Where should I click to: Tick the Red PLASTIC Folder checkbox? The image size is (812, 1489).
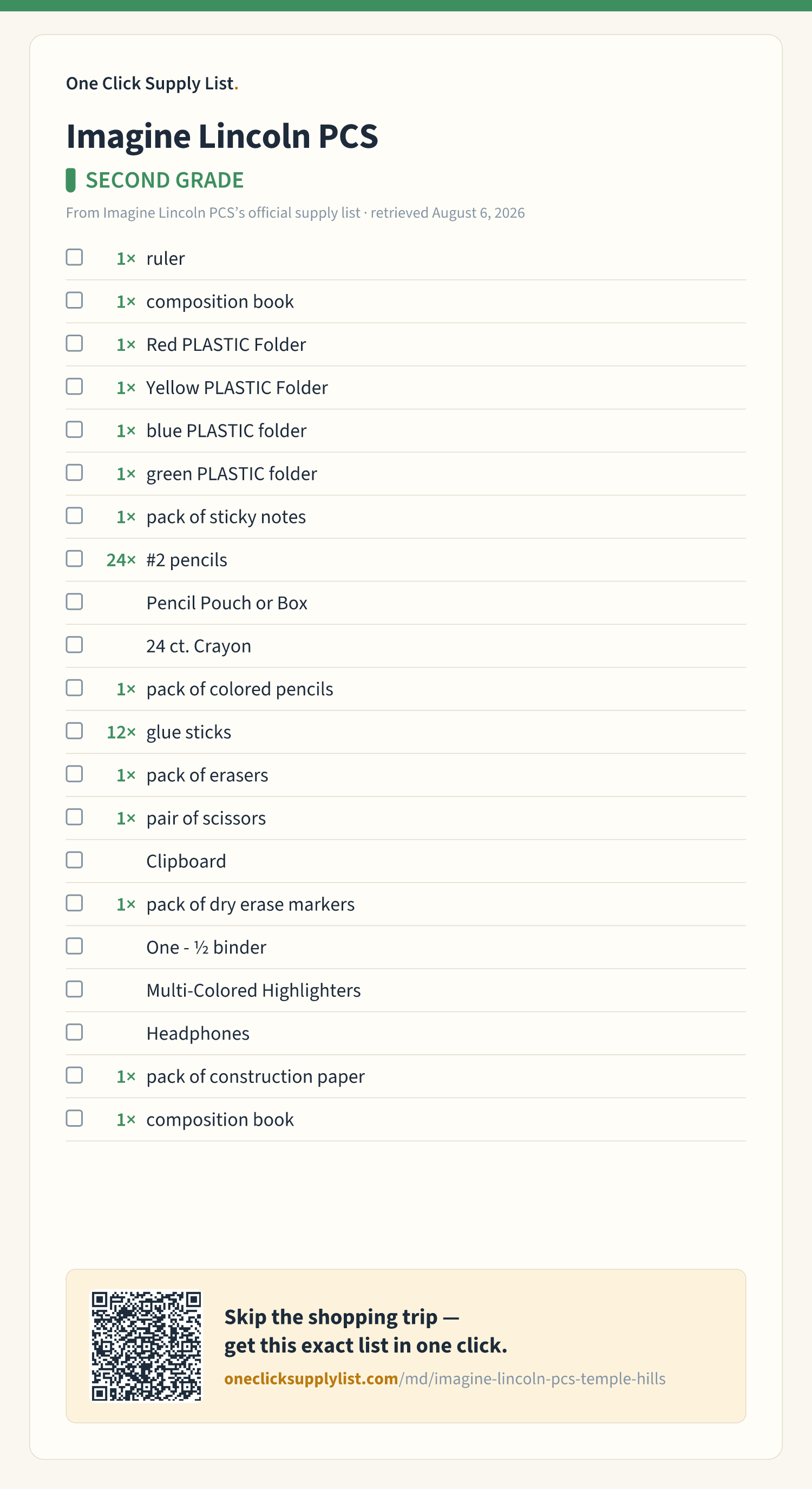(x=74, y=343)
